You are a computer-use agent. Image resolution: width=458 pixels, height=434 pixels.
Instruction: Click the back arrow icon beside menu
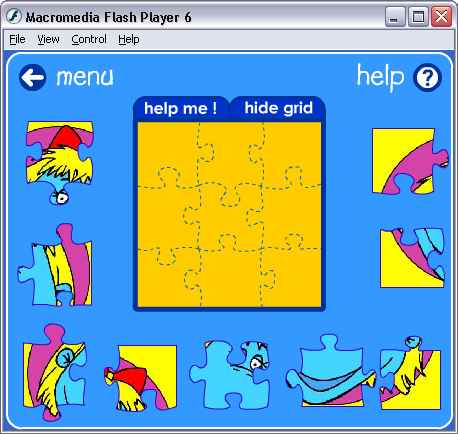point(33,77)
